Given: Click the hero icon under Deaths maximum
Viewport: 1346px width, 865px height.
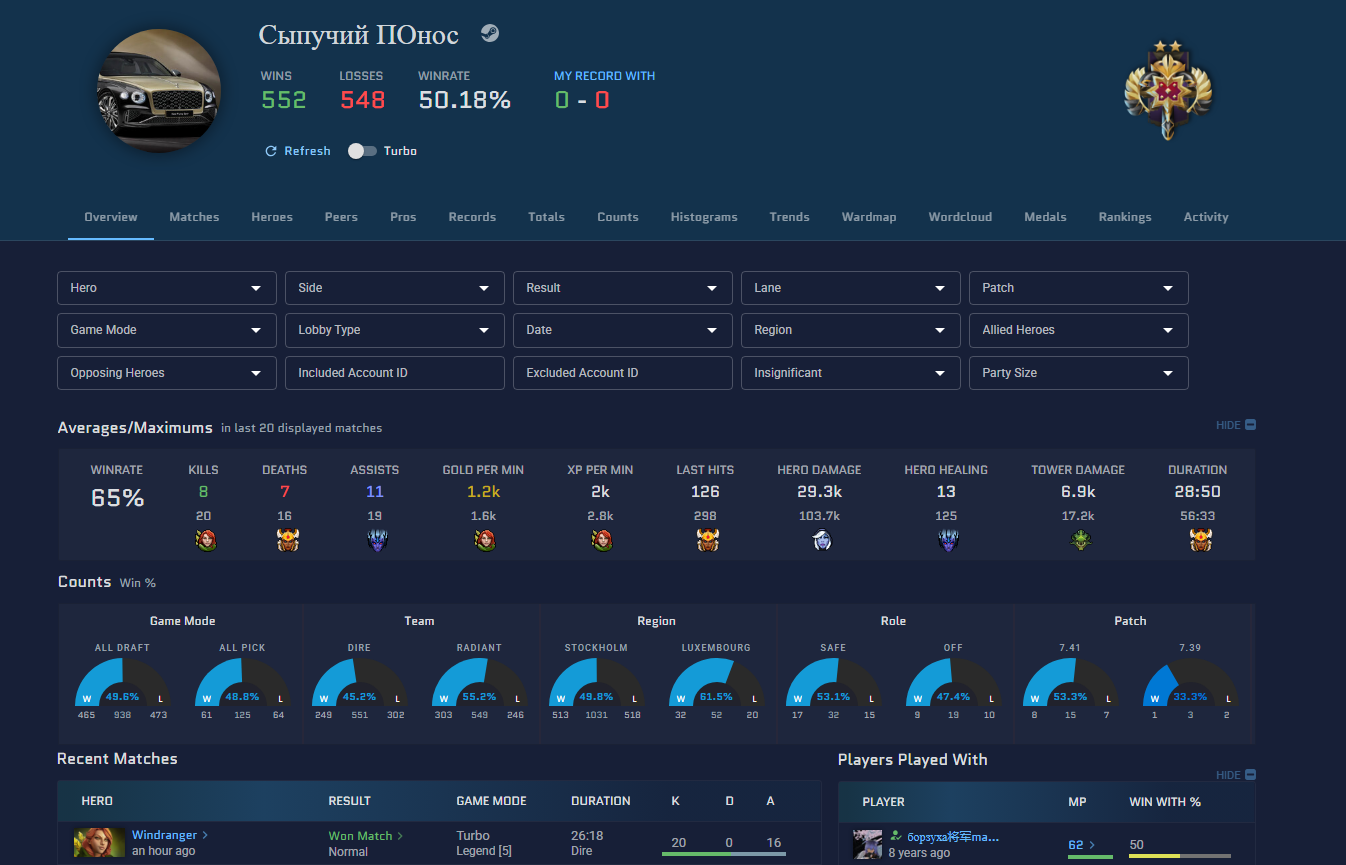Looking at the screenshot, I should pyautogui.click(x=285, y=541).
